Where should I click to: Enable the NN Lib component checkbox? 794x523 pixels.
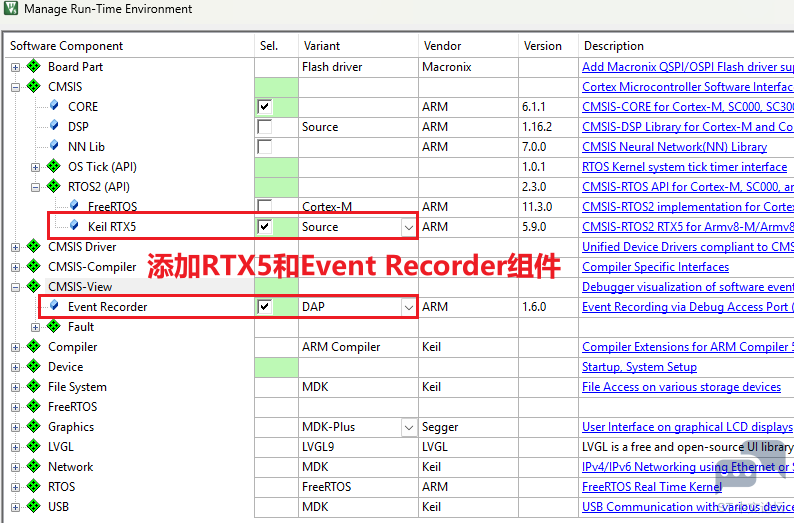coord(264,147)
